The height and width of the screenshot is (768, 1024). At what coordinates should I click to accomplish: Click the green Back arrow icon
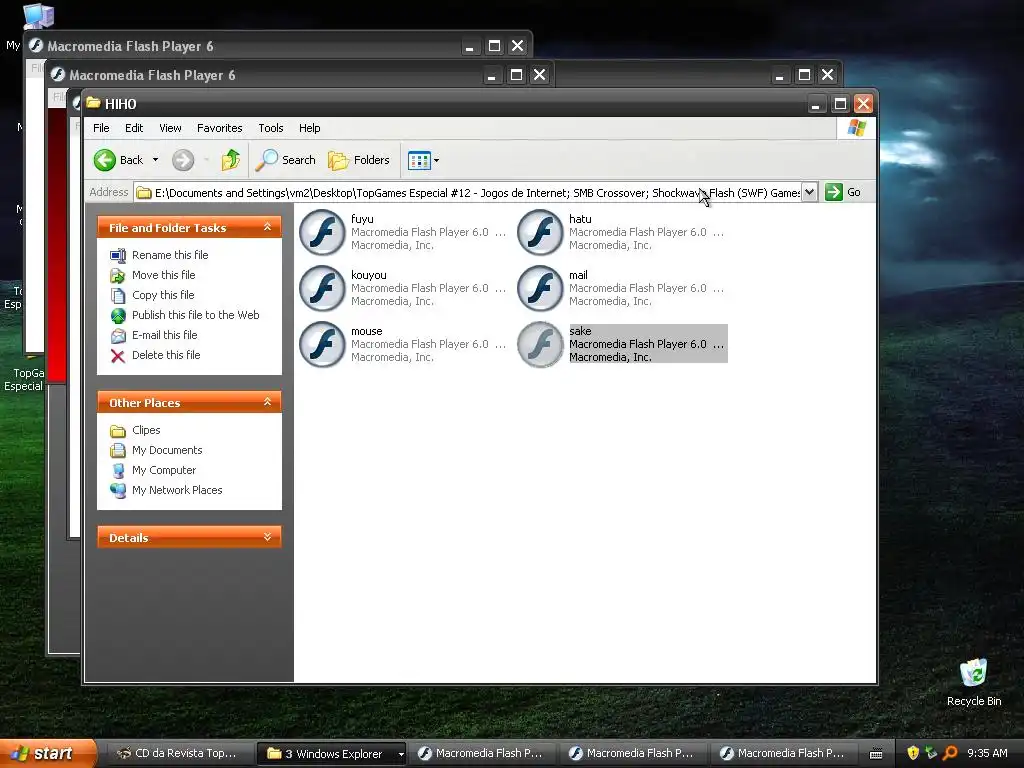[x=104, y=160]
